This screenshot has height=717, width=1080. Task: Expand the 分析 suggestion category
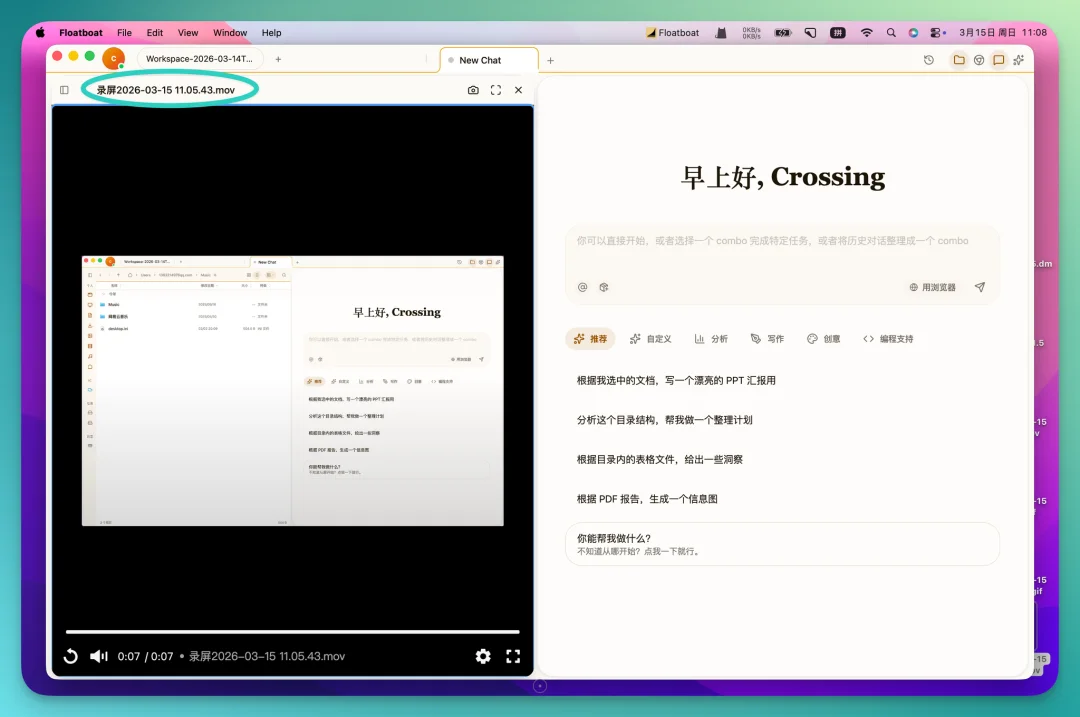(x=711, y=338)
